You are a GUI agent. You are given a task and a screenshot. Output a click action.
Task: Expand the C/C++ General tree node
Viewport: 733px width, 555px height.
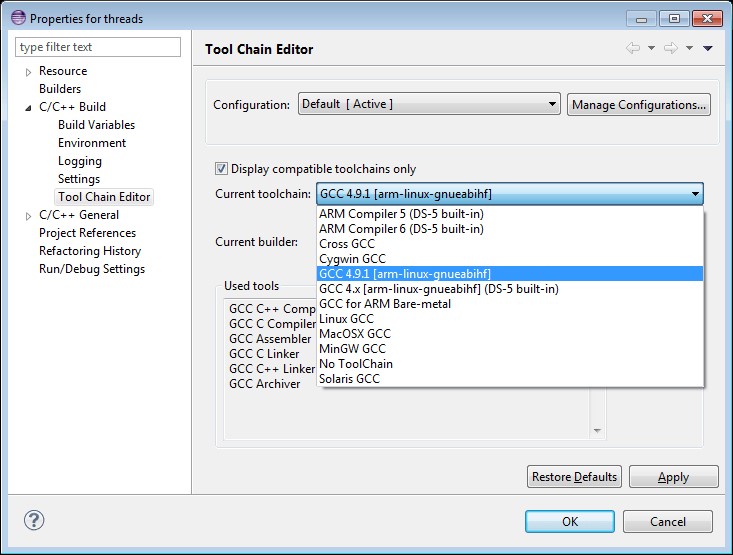click(x=28, y=216)
